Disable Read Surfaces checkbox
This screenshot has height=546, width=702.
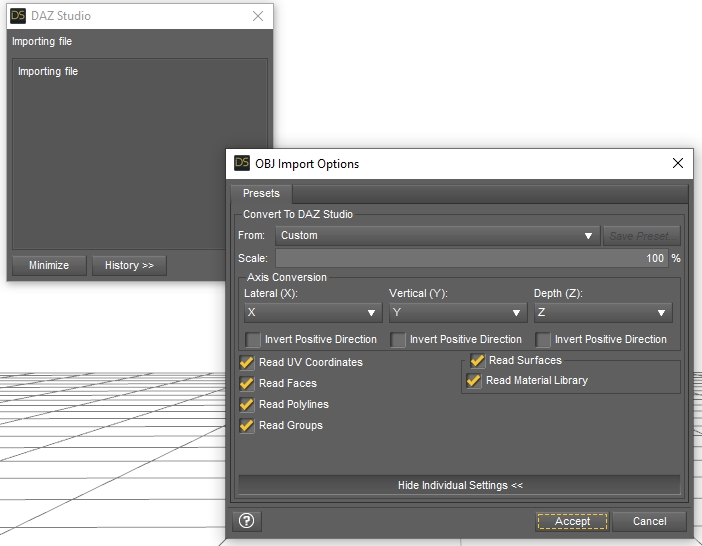[x=477, y=360]
